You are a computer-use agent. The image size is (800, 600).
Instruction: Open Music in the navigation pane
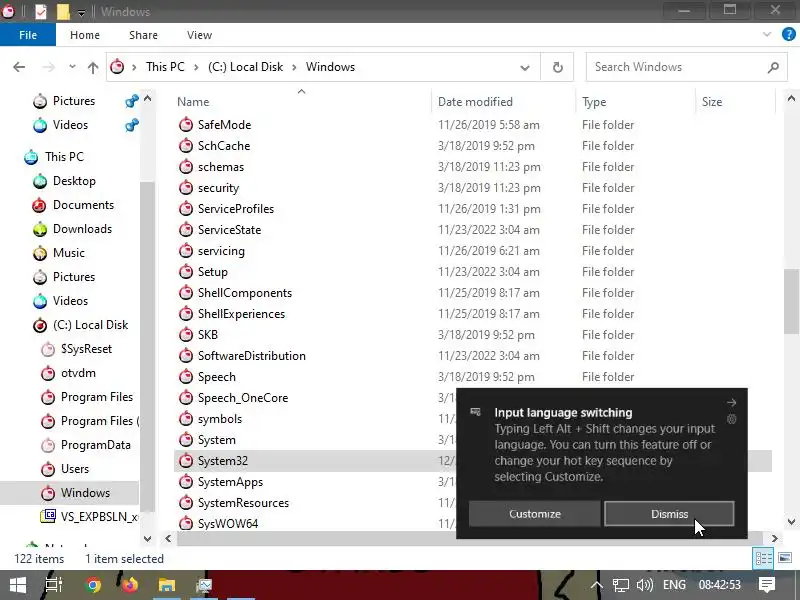(x=68, y=253)
